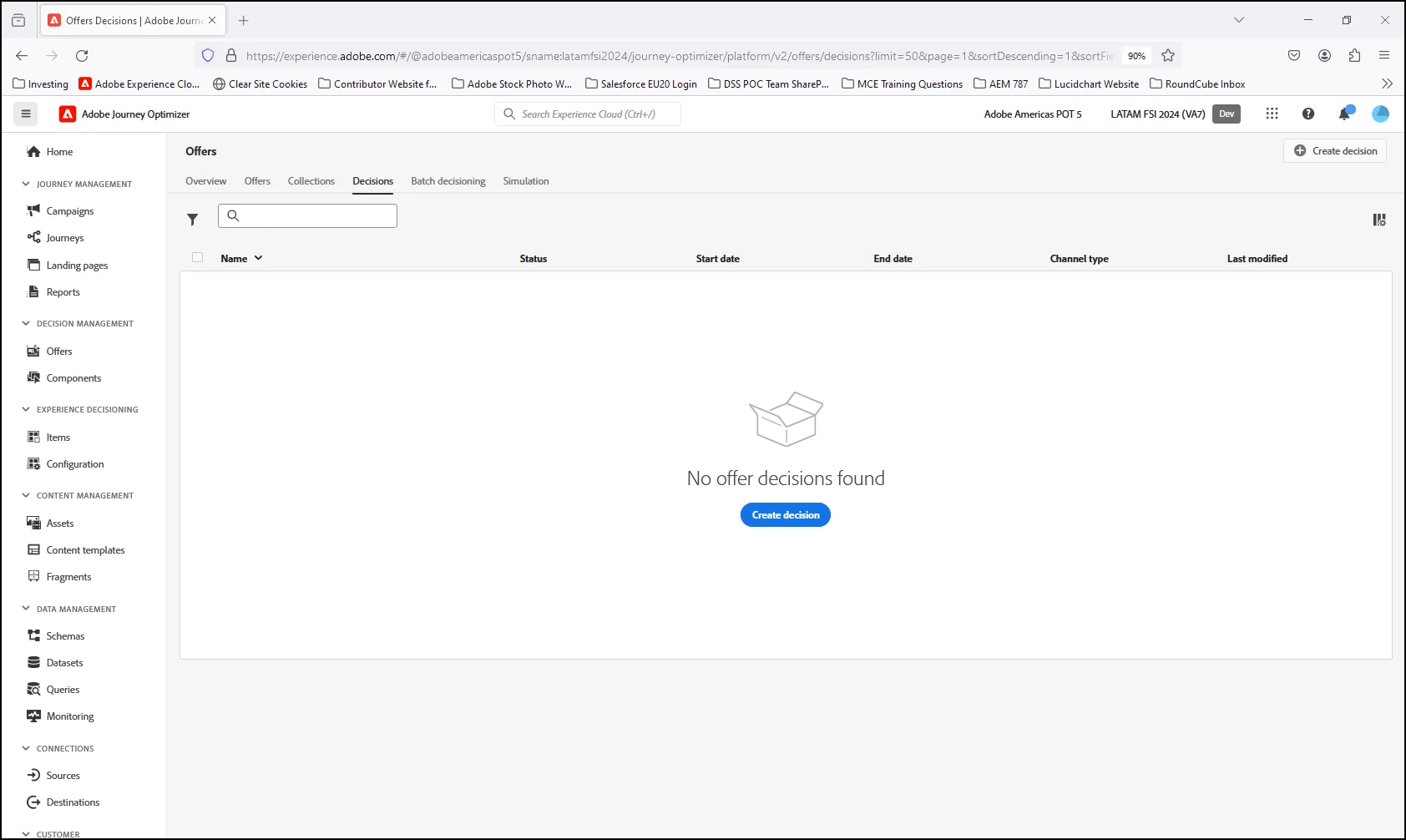This screenshot has width=1406, height=840.
Task: Bookmark this page with the star
Action: click(x=1168, y=56)
